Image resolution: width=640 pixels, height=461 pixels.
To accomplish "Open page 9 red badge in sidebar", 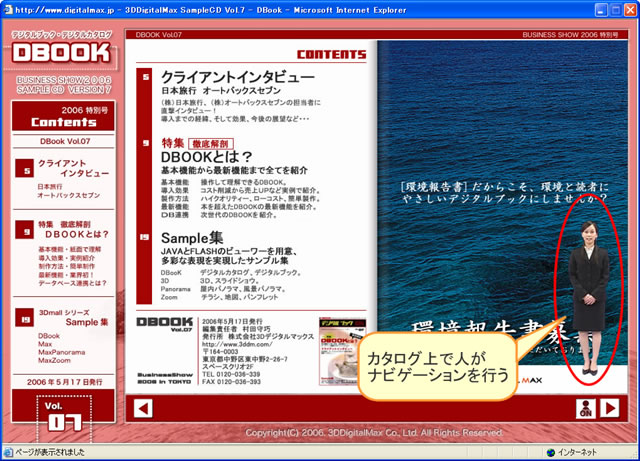I will (24, 229).
